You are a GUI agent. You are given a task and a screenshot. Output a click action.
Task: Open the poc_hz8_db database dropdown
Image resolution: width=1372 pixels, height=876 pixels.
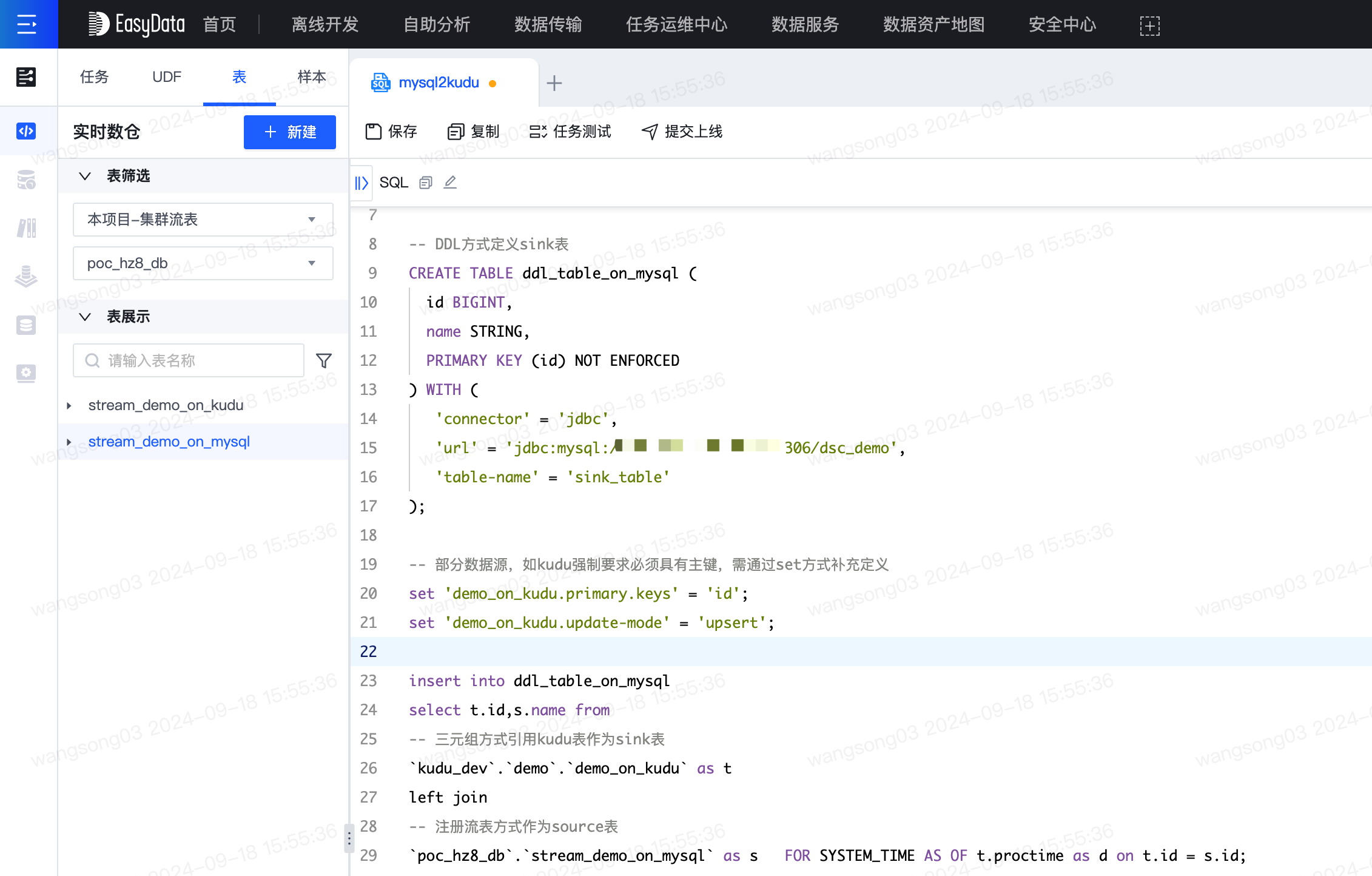[203, 263]
